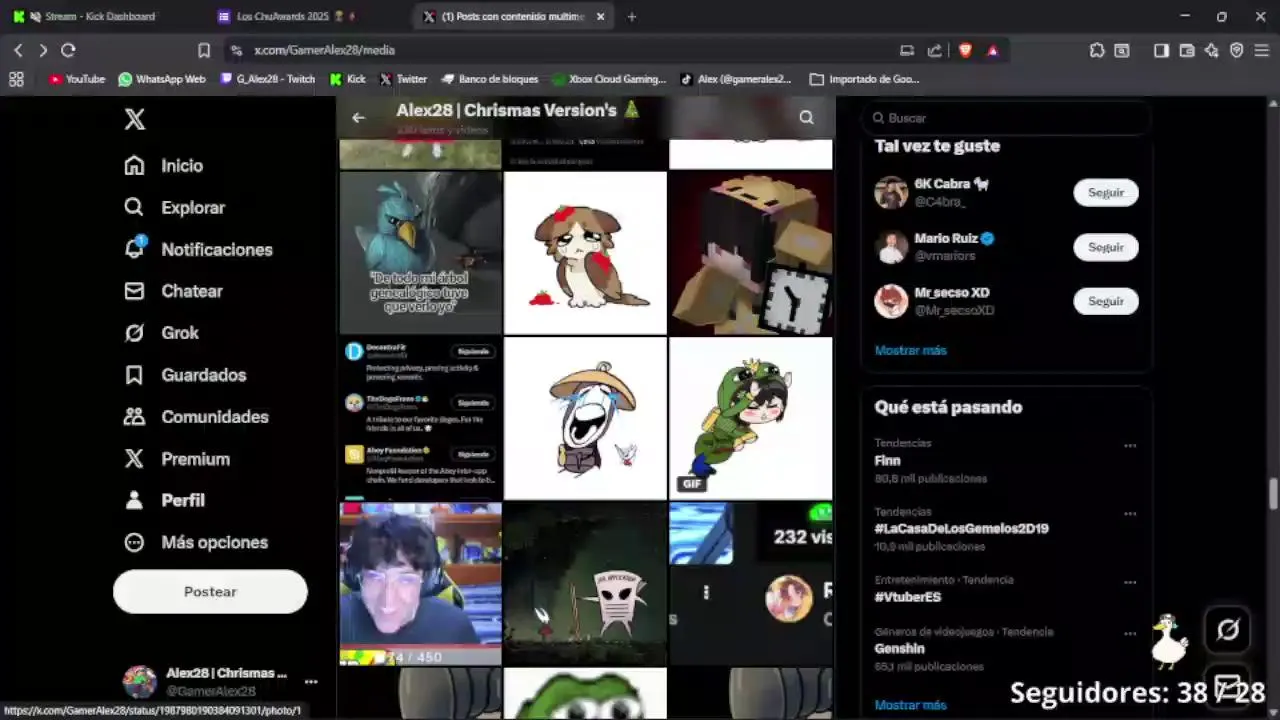
Task: Click the x.com address bar URL
Action: tap(324, 50)
